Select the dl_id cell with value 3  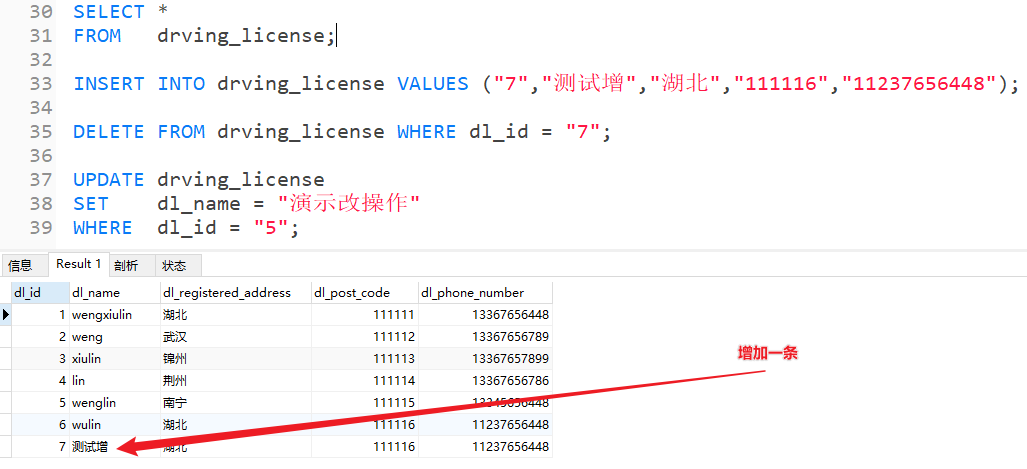pos(40,359)
